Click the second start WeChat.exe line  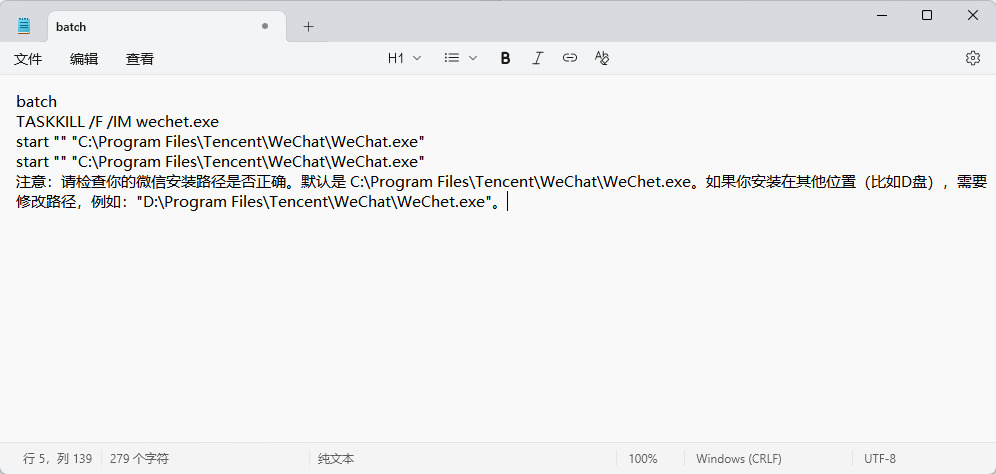pos(220,161)
